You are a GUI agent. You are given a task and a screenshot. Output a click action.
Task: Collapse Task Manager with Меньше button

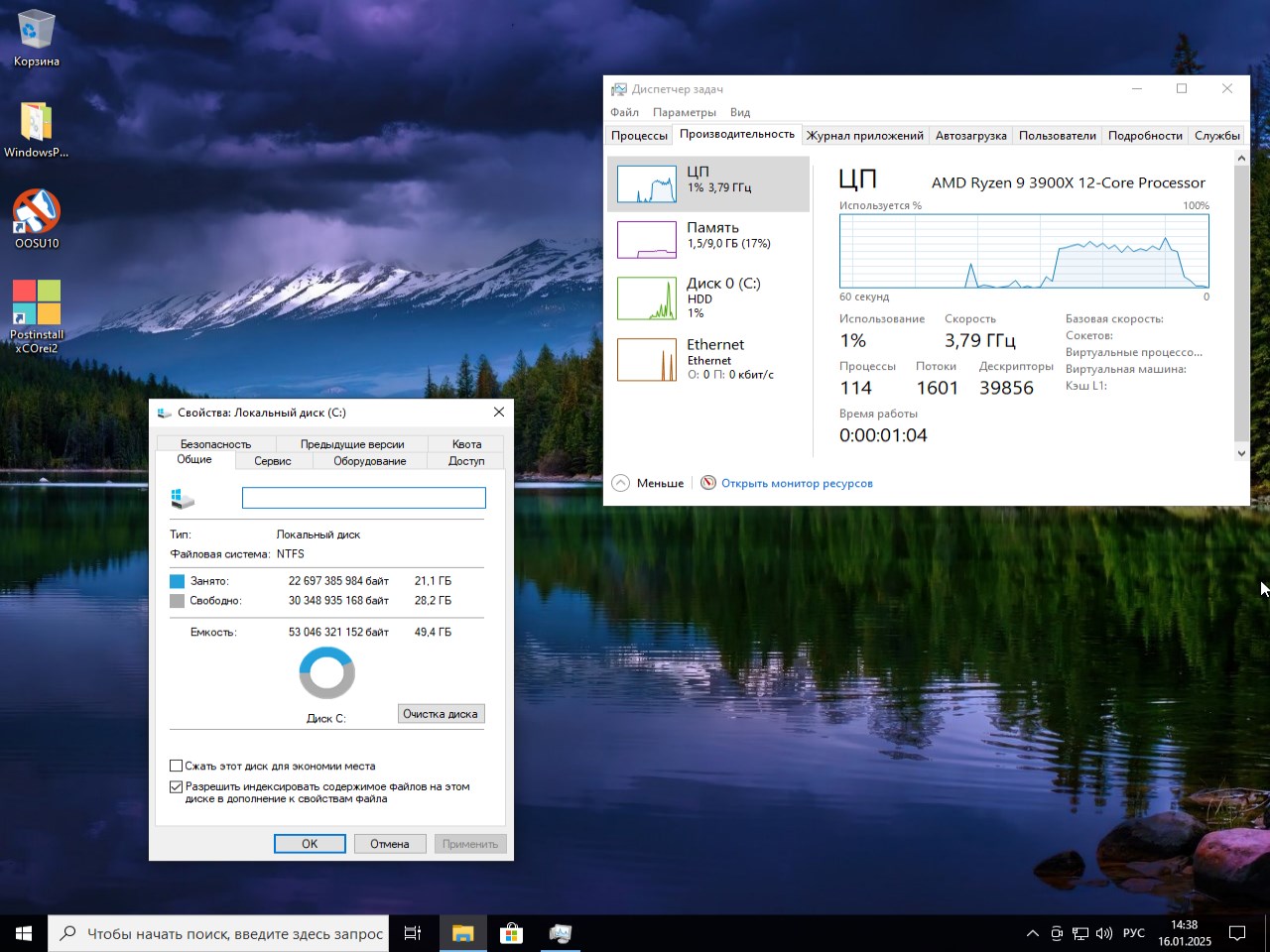click(x=649, y=483)
